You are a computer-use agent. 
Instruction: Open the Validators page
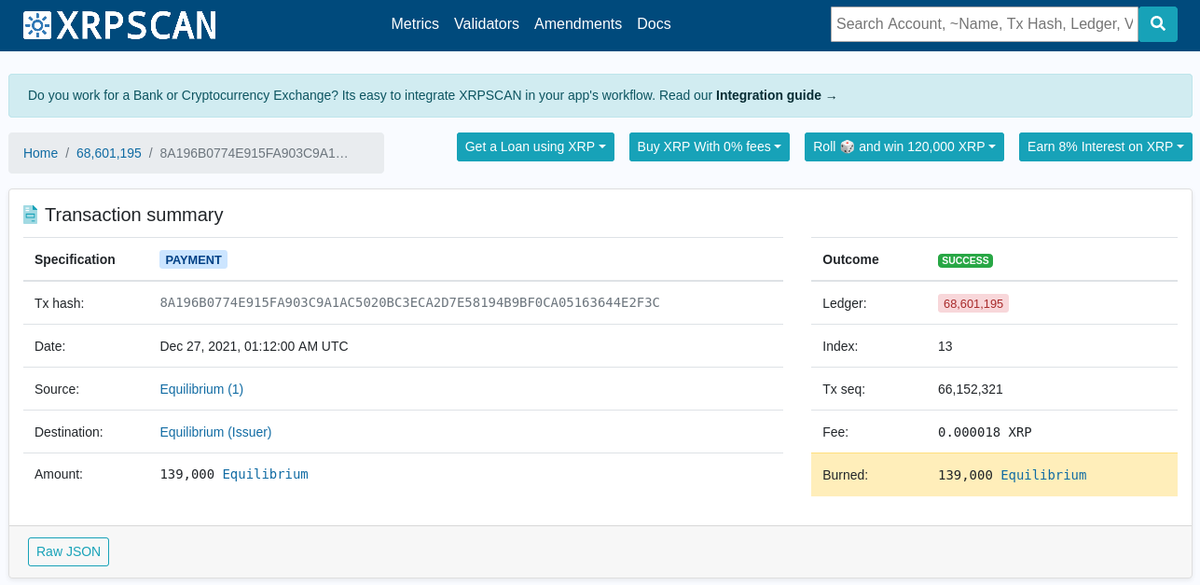click(x=486, y=24)
